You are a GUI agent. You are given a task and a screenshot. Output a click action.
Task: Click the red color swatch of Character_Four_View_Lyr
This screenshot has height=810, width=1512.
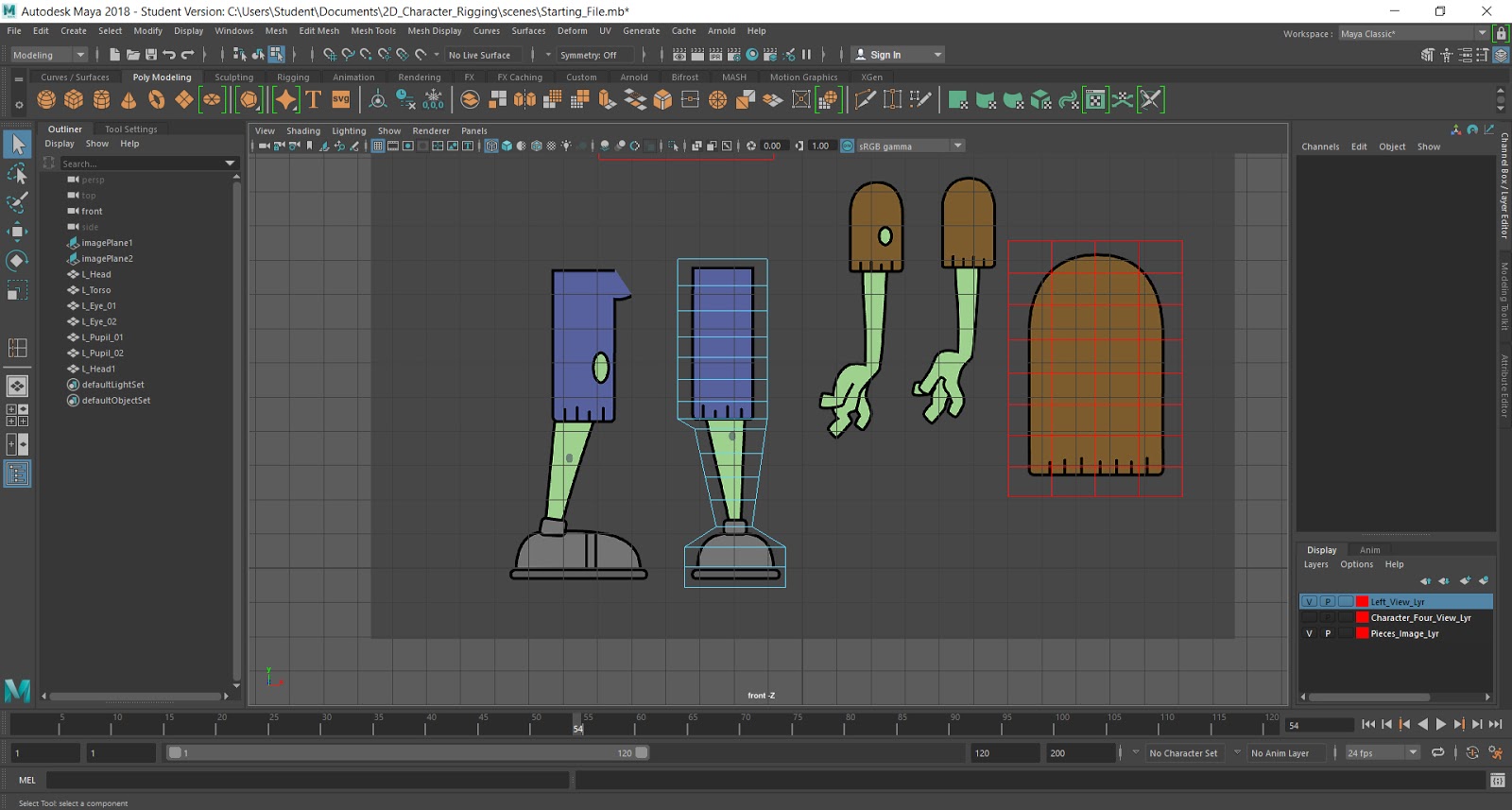[x=1362, y=618]
